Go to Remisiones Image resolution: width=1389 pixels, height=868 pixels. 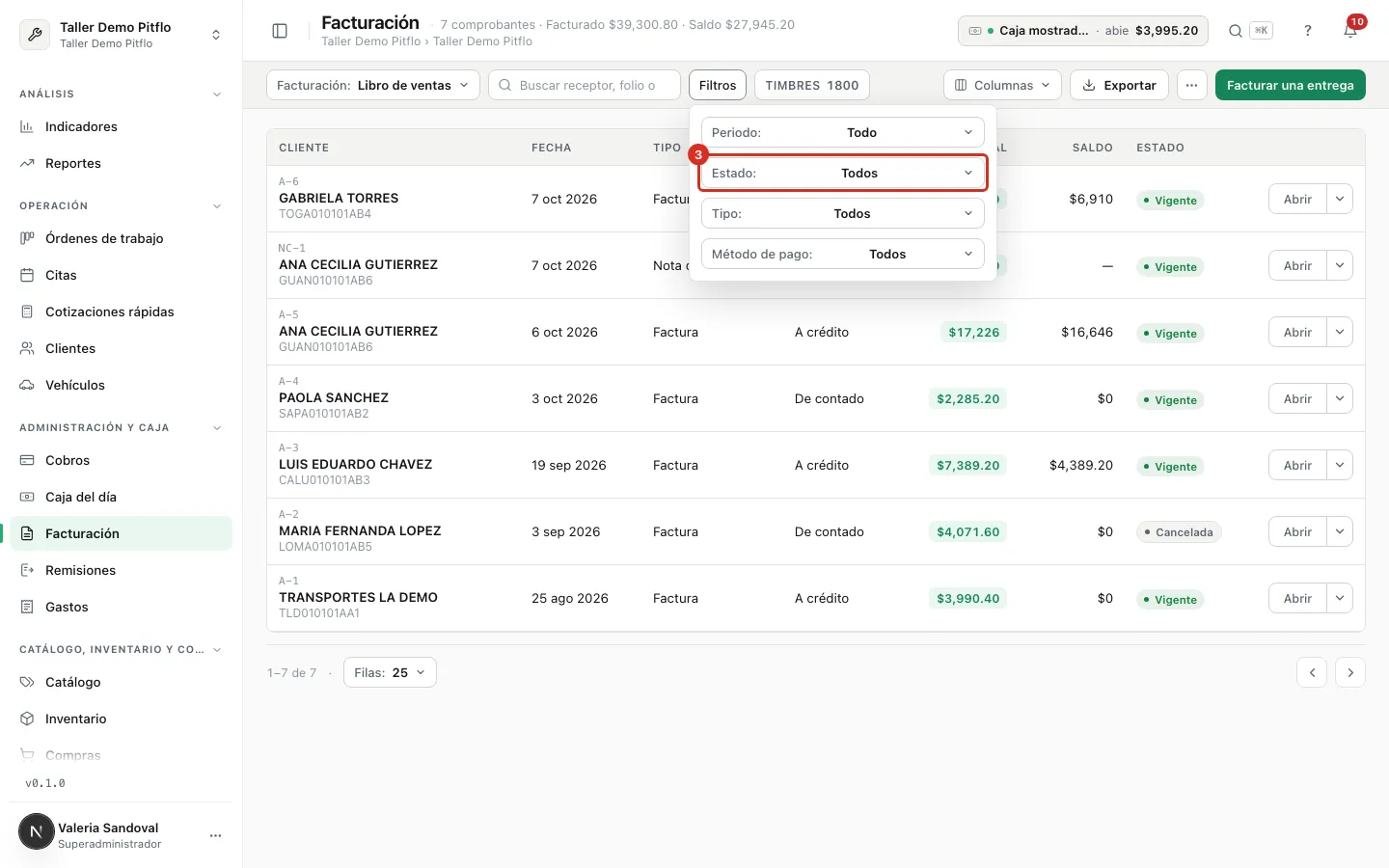(121, 570)
